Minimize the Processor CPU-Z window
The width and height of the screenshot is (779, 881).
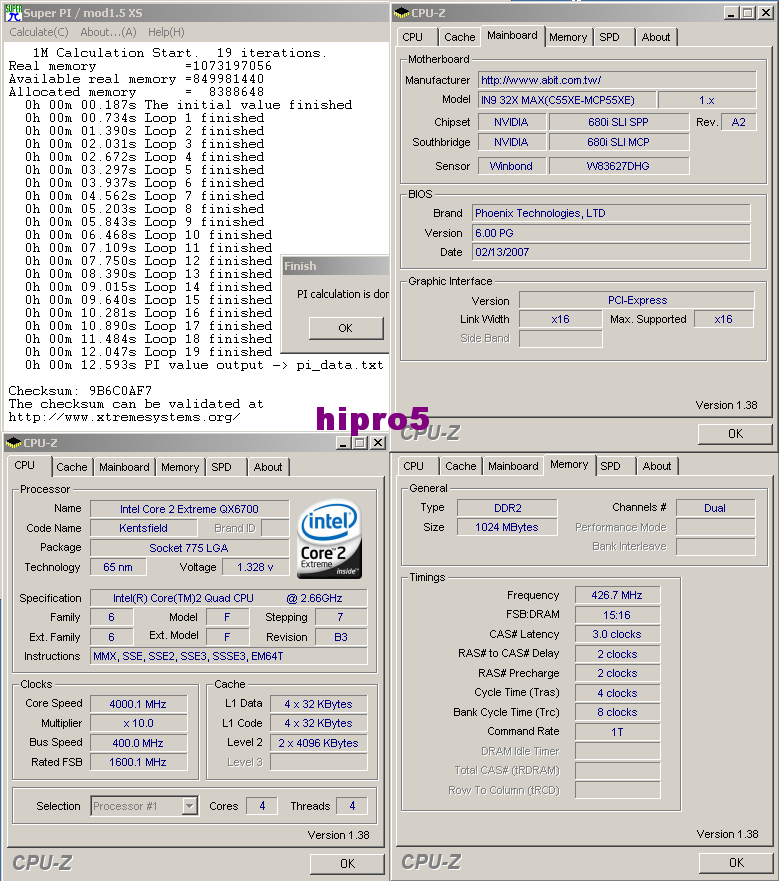[343, 443]
